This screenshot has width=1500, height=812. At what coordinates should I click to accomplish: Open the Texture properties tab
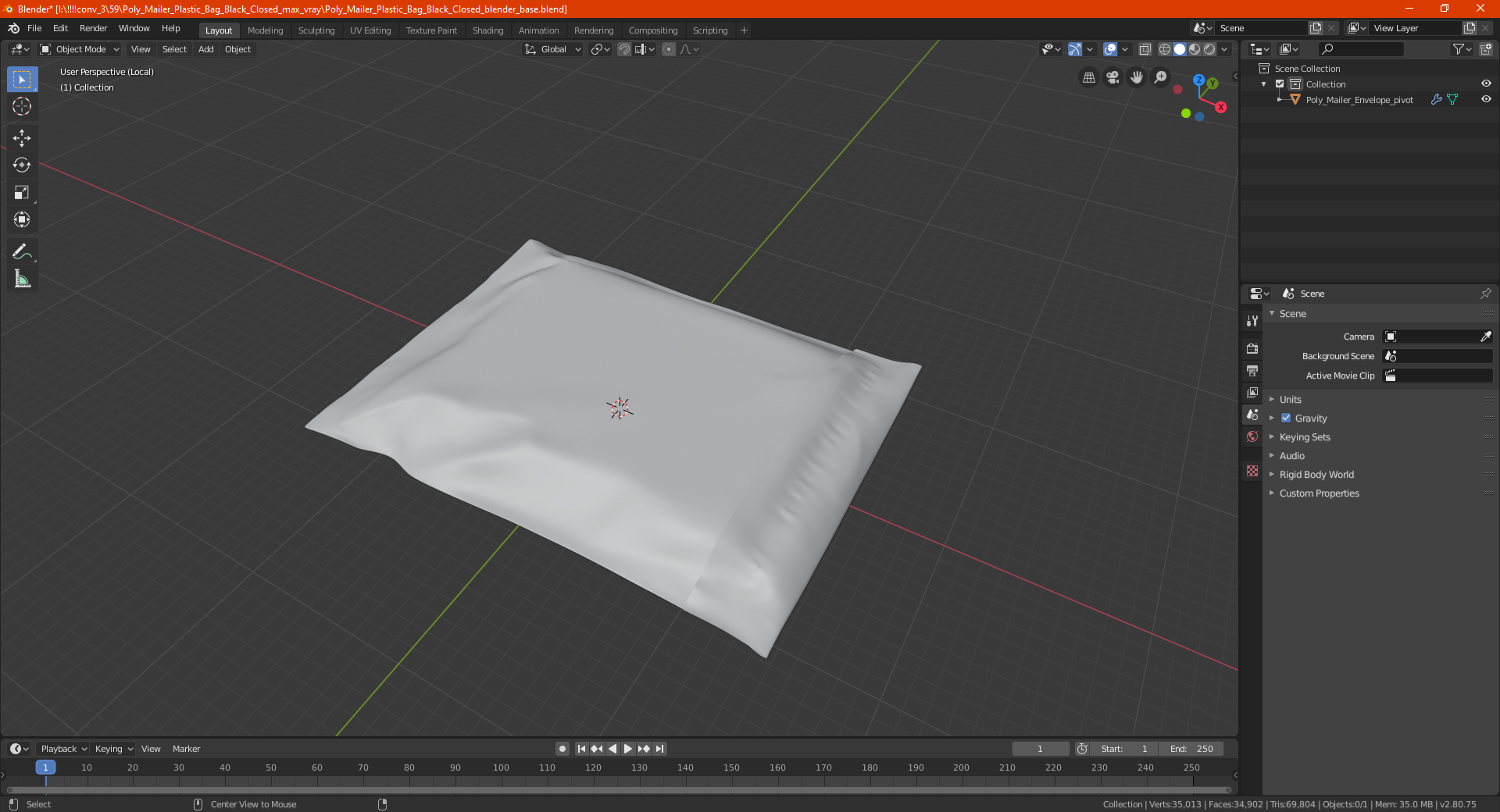(x=1252, y=471)
